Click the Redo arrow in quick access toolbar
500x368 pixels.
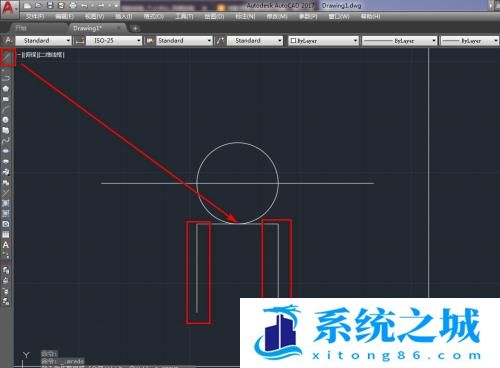click(101, 5)
